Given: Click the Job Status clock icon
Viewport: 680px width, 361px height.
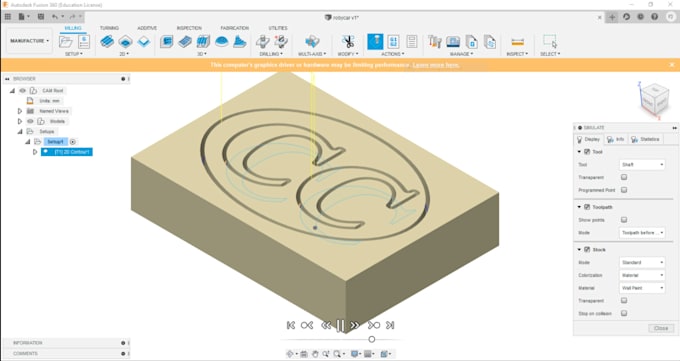Looking at the screenshot, I should [641, 17].
